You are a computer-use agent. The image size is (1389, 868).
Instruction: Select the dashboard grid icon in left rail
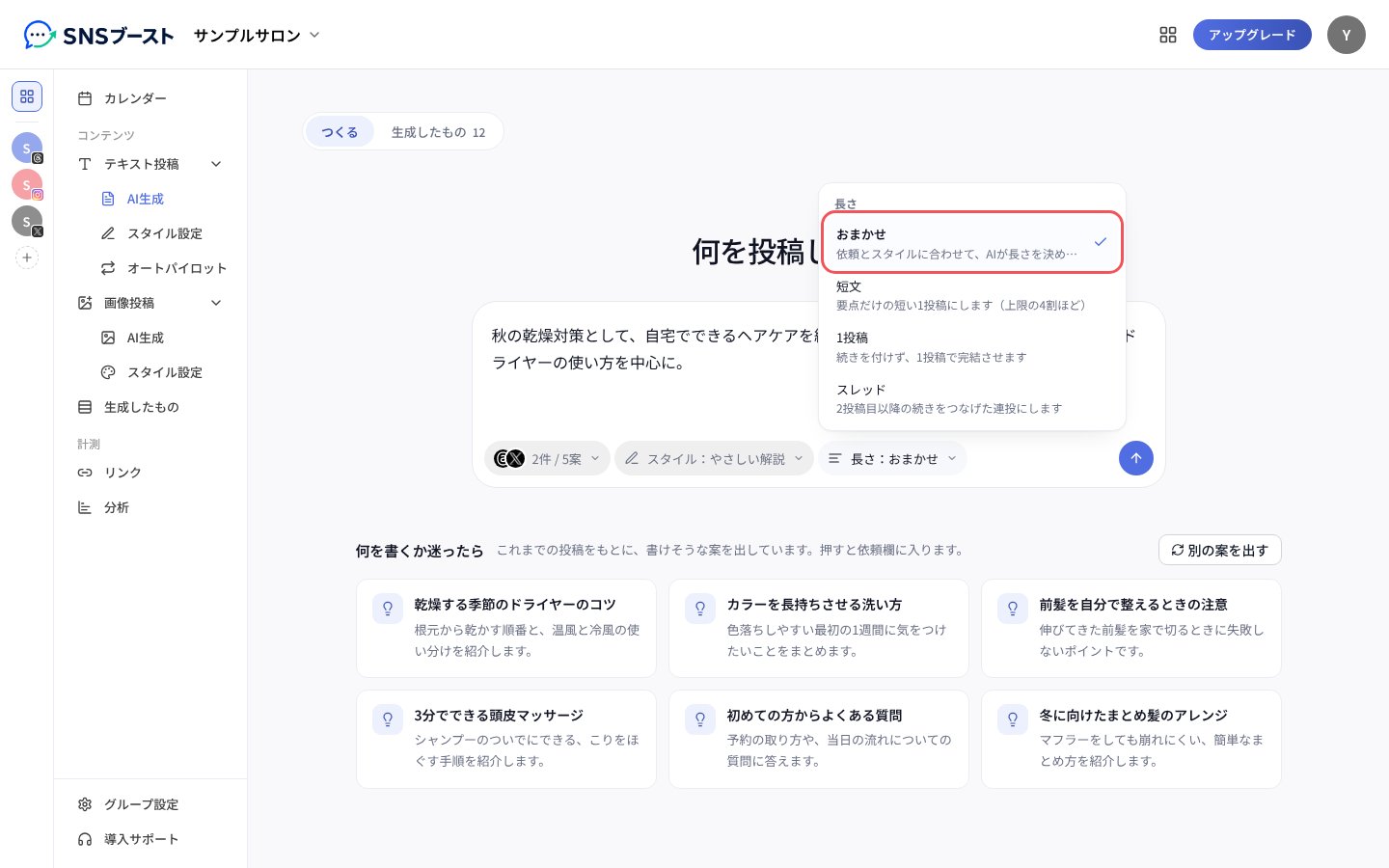click(27, 96)
